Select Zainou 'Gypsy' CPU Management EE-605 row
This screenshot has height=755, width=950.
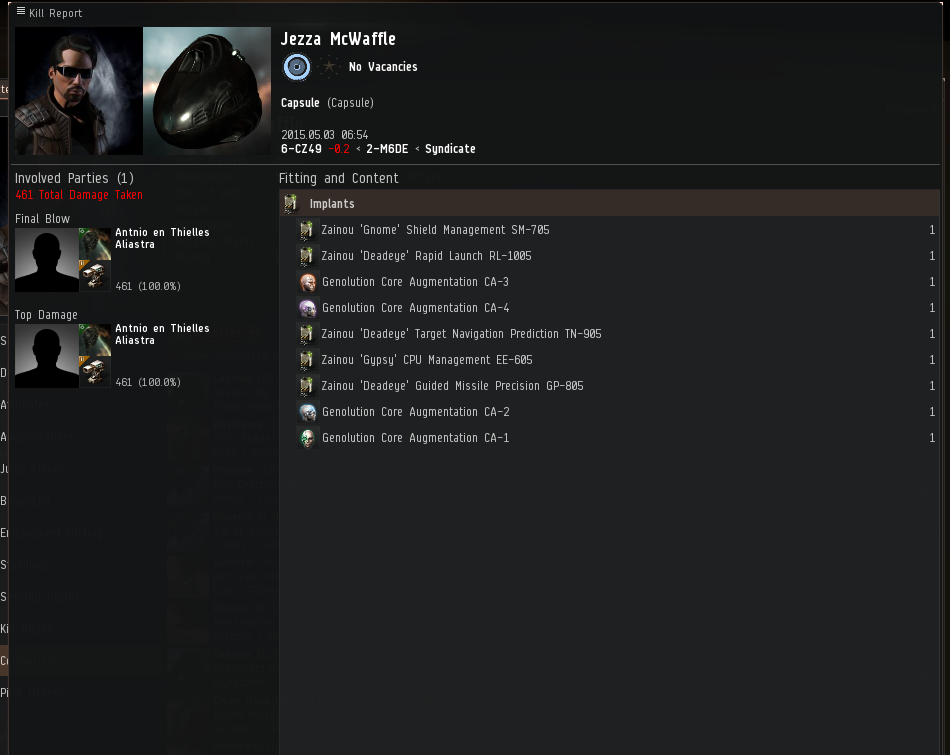coord(617,360)
